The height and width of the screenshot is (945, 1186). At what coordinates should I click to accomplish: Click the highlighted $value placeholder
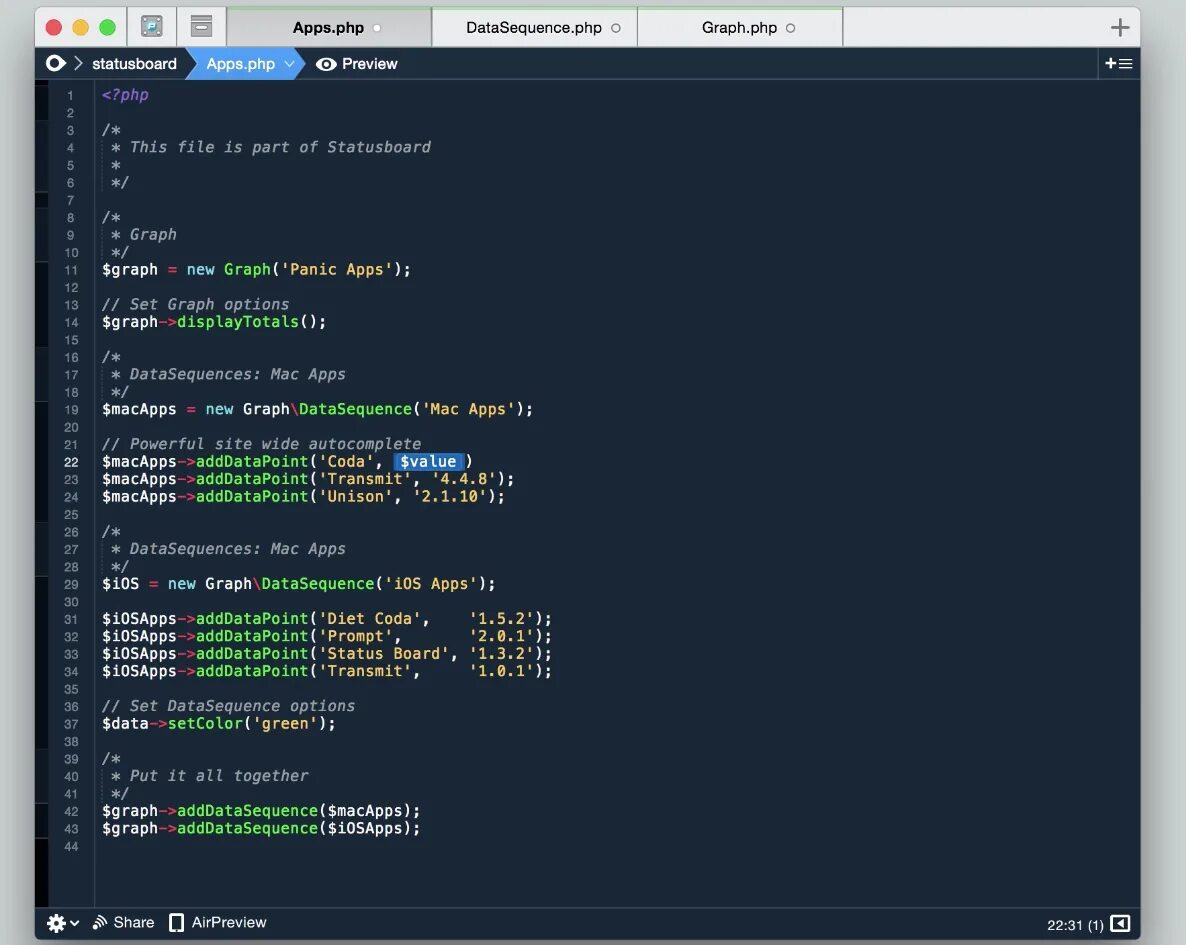[x=428, y=462]
